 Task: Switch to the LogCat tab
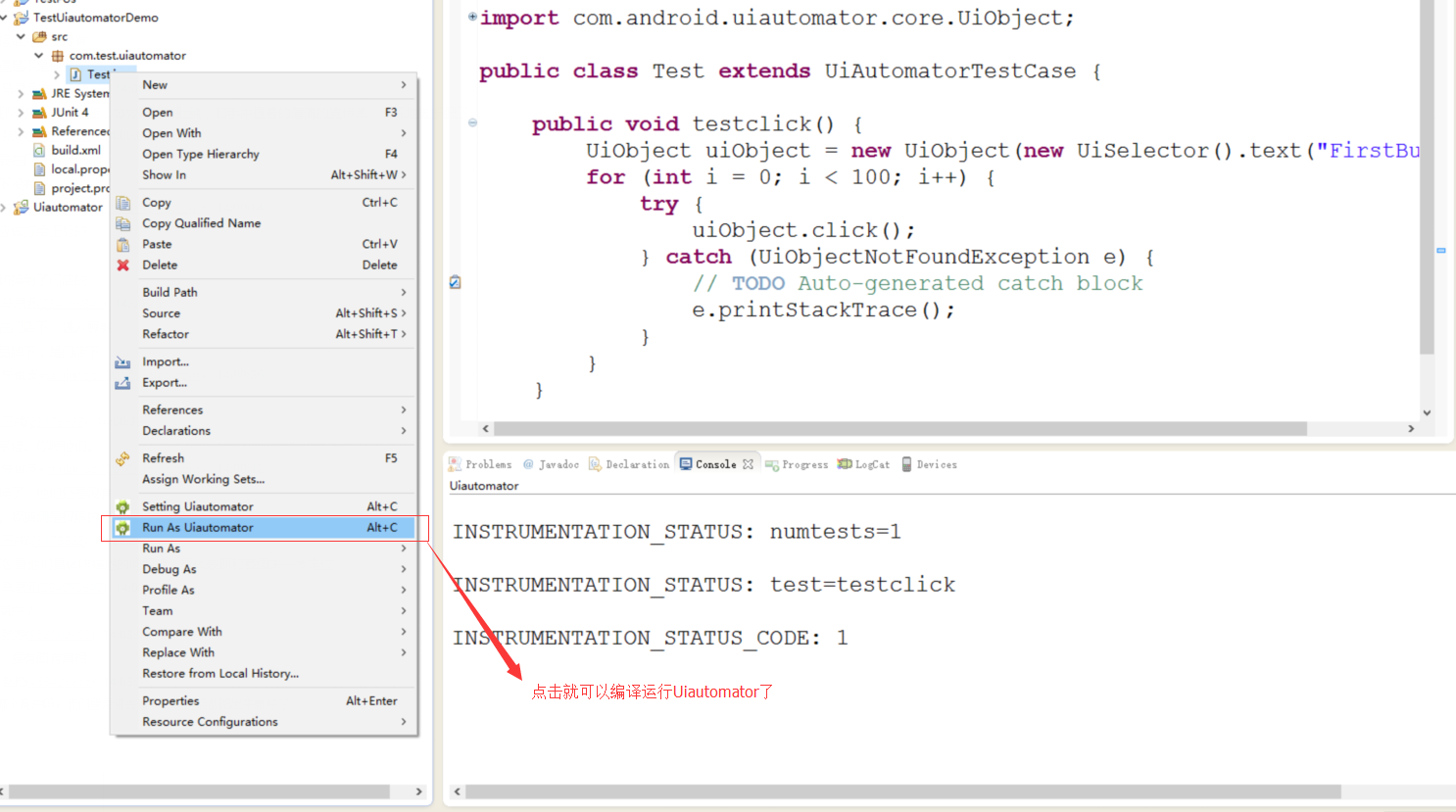tap(863, 464)
